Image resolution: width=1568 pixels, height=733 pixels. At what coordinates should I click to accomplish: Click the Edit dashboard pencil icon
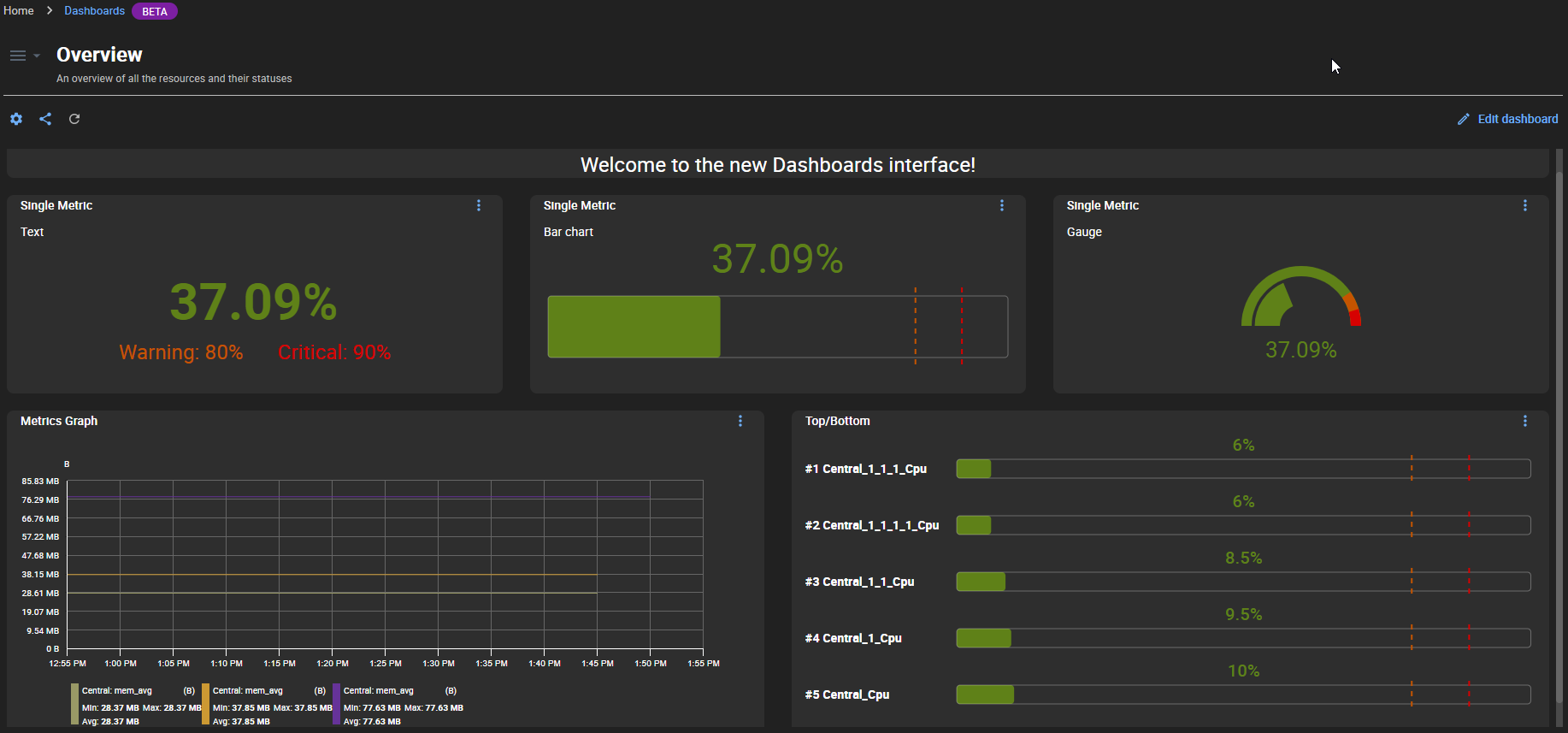tap(1463, 119)
